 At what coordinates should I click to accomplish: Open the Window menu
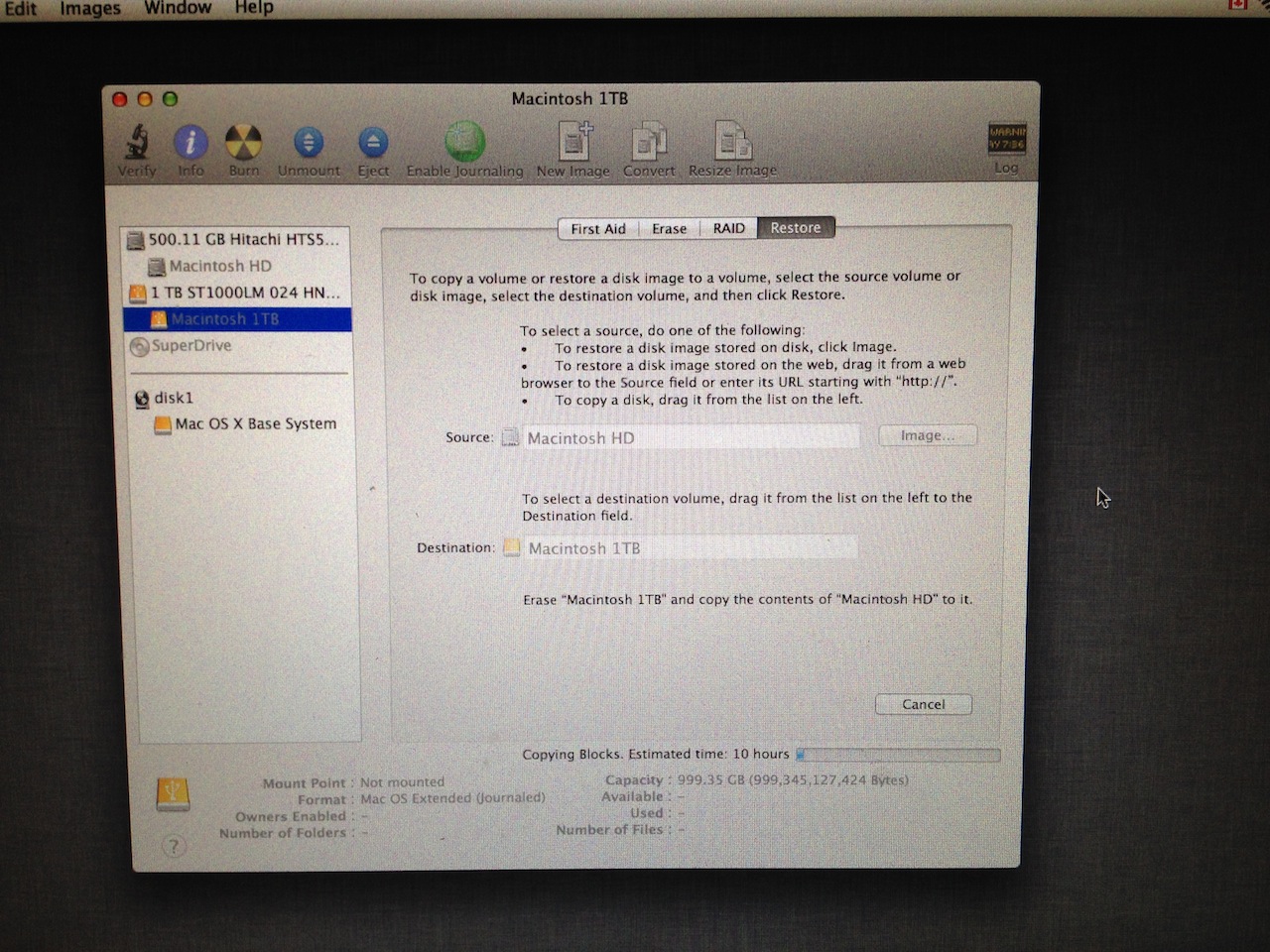(x=178, y=8)
